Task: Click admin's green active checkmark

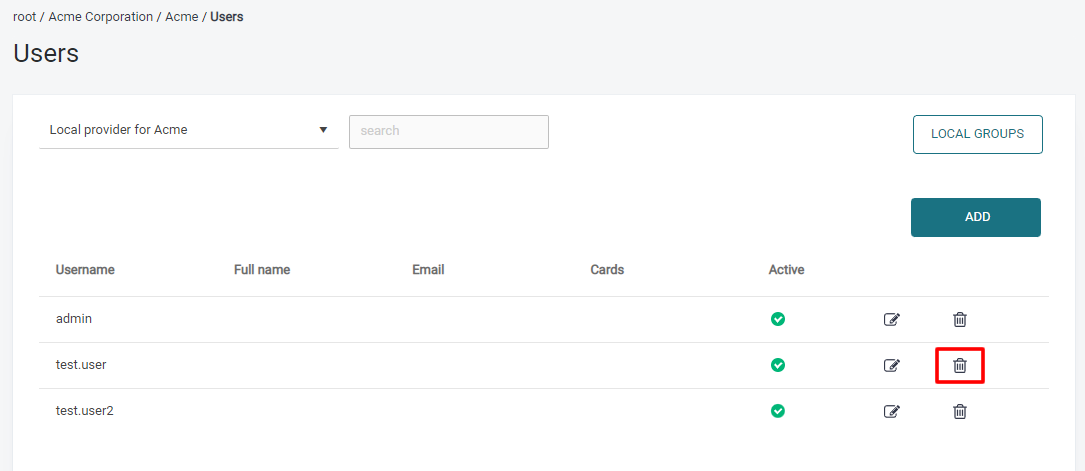Action: point(778,319)
